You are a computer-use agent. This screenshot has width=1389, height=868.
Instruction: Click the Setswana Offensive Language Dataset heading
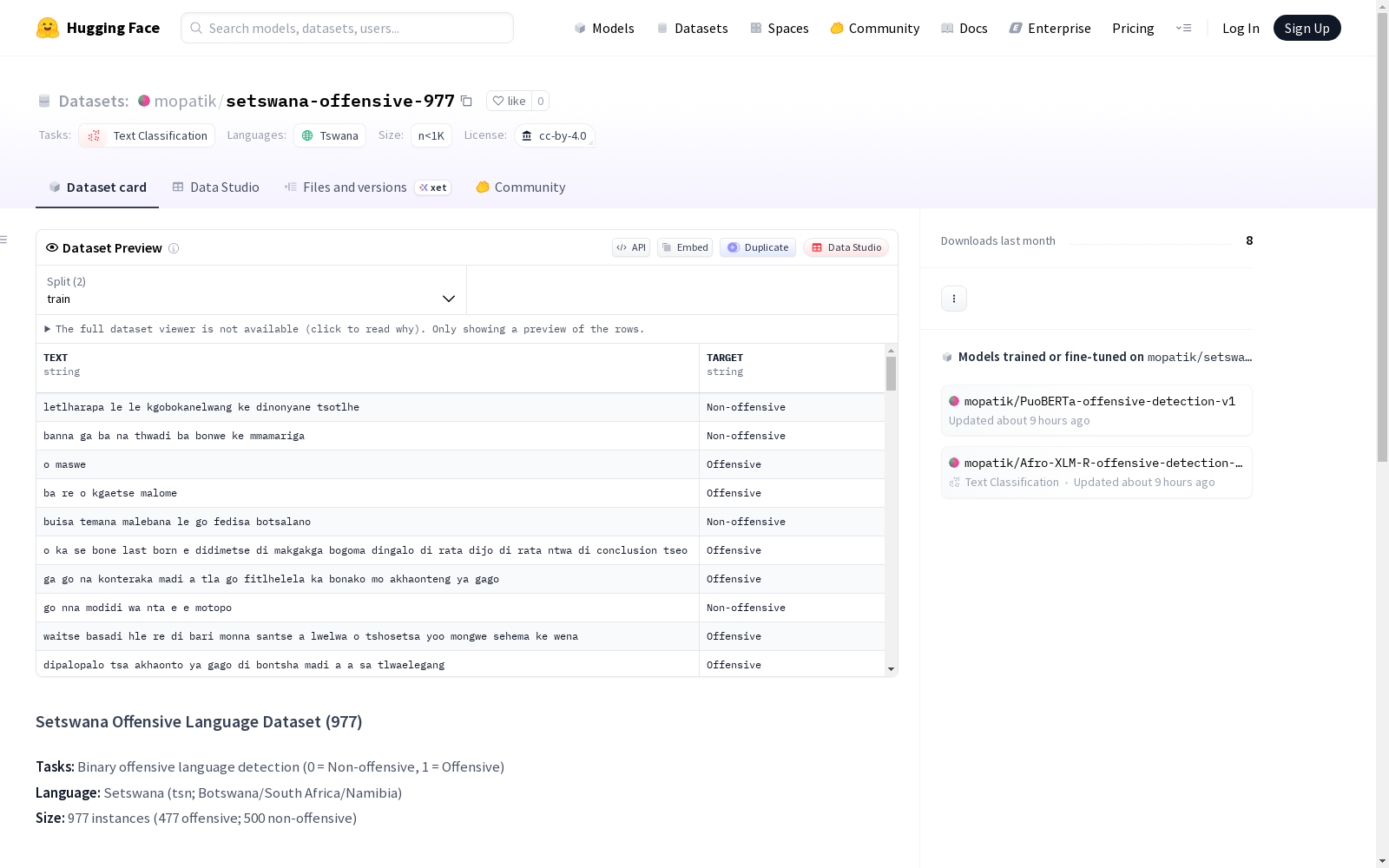[x=199, y=722]
